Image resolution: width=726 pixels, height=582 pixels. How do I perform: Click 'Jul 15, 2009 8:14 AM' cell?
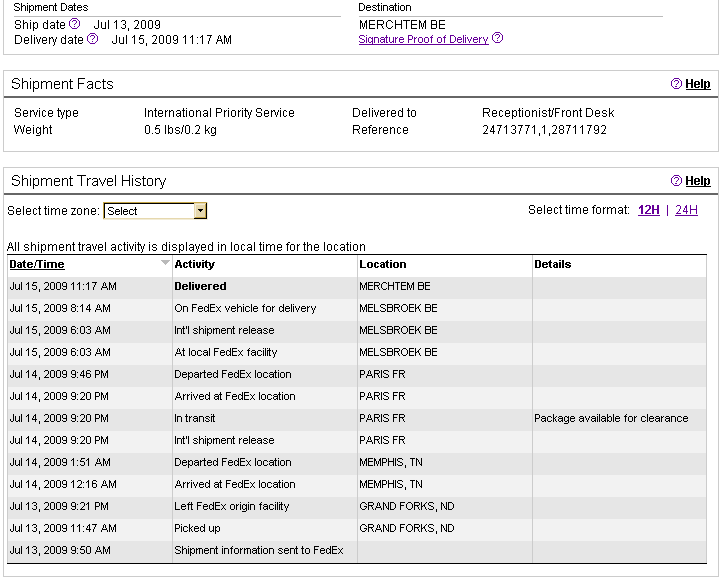pos(60,308)
